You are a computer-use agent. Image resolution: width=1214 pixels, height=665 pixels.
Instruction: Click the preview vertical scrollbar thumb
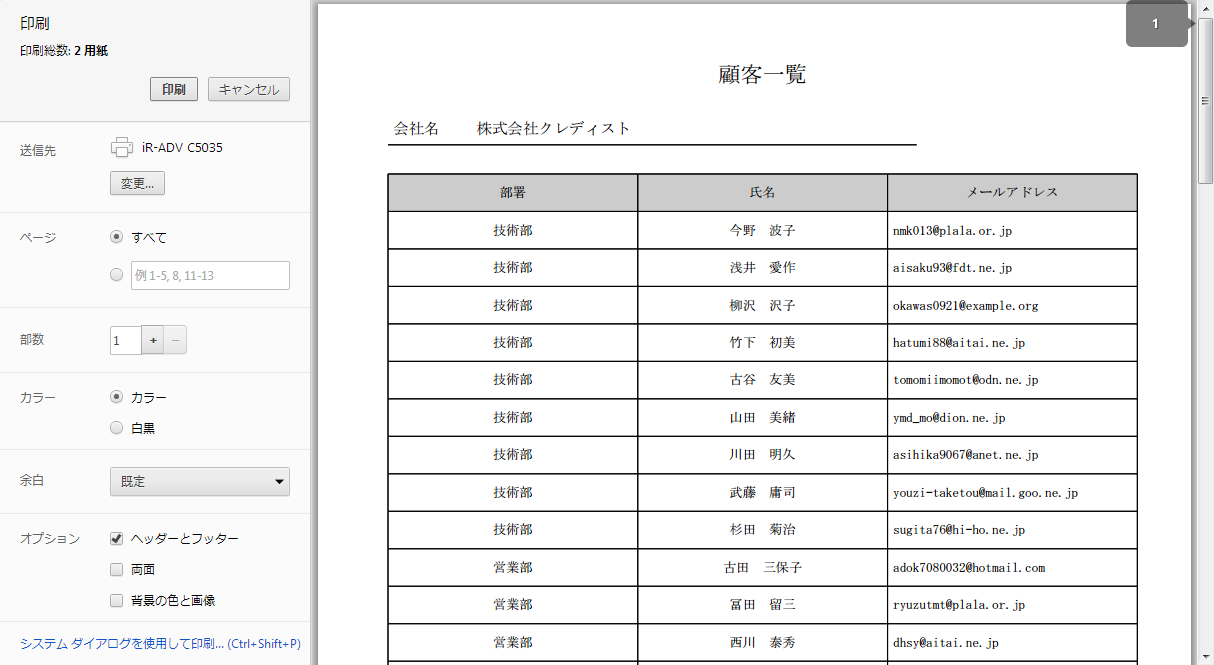point(1205,100)
